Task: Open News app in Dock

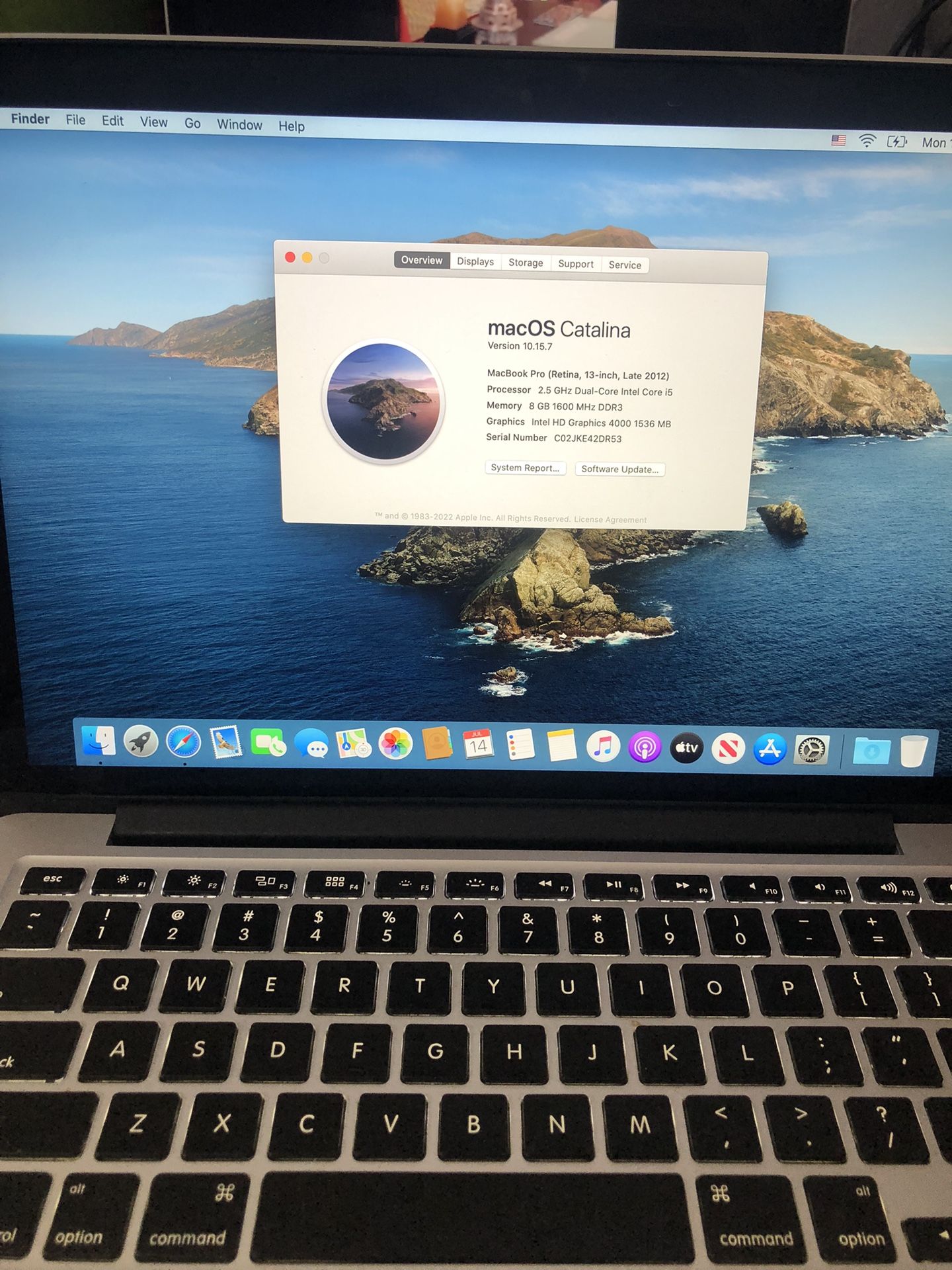Action: [728, 749]
